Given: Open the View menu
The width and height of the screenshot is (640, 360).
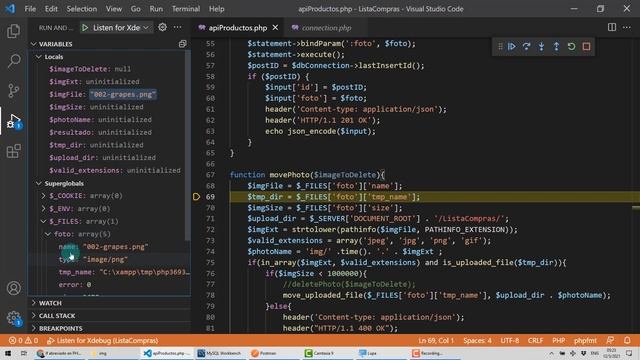Looking at the screenshot, I should pos(114,9).
